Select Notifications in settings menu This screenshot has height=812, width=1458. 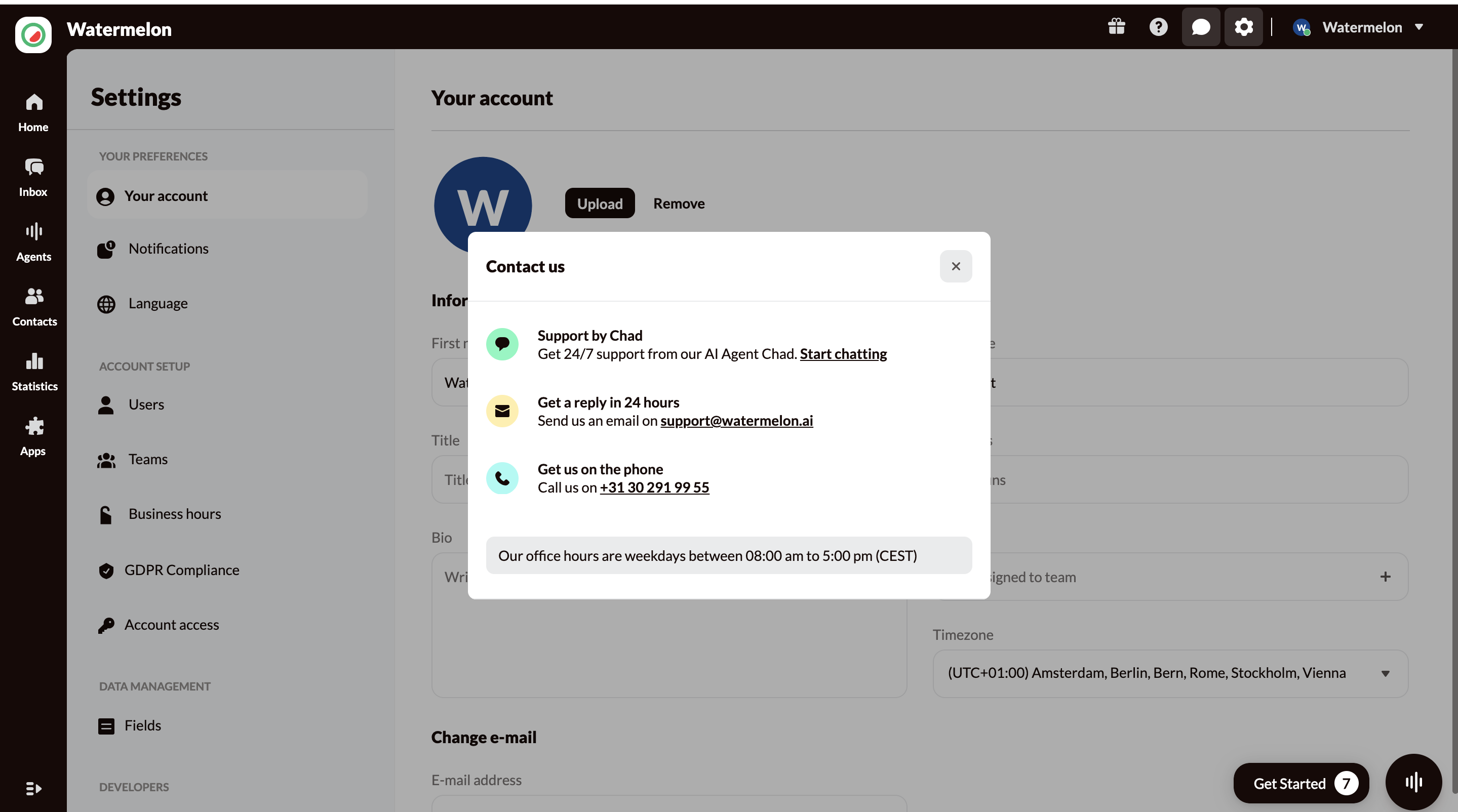click(168, 249)
